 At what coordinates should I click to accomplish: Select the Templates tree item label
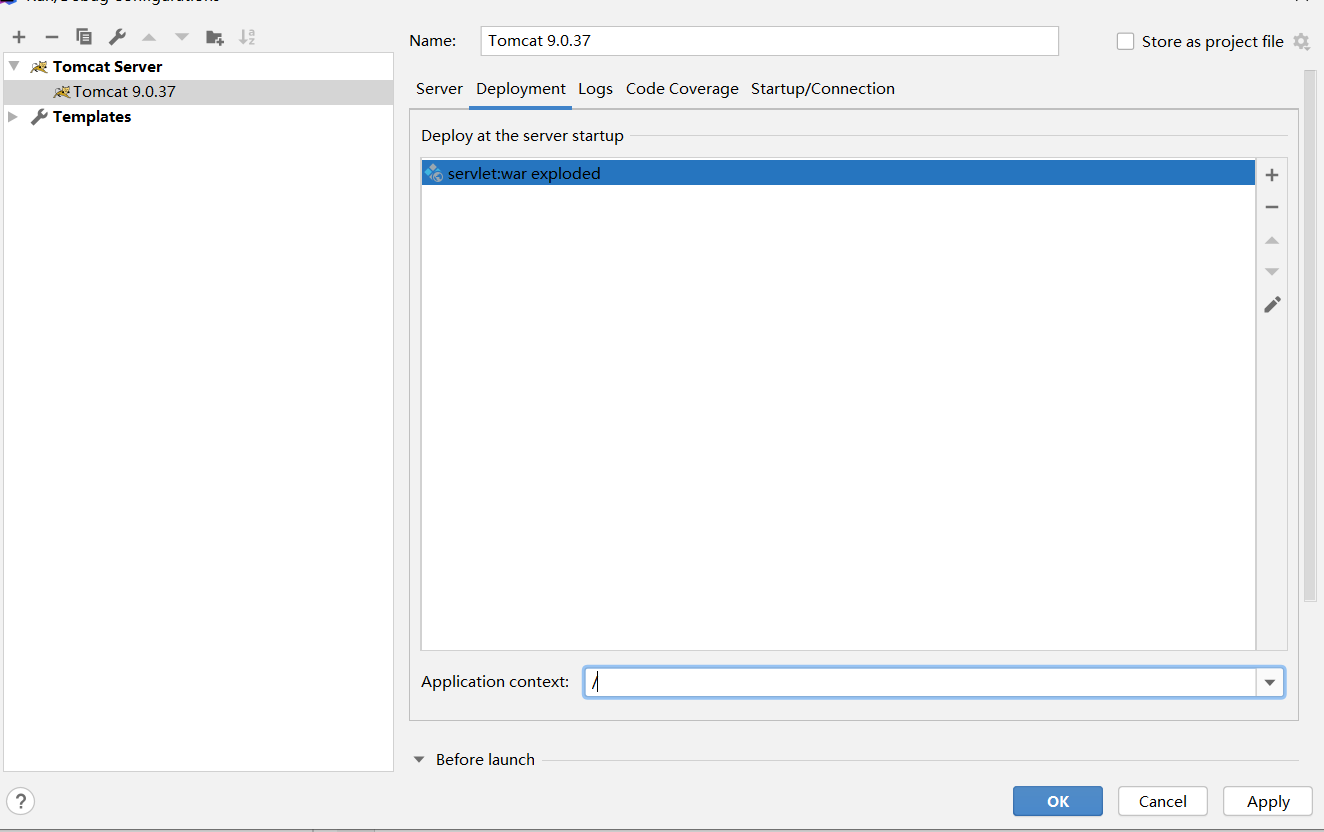[x=92, y=117]
